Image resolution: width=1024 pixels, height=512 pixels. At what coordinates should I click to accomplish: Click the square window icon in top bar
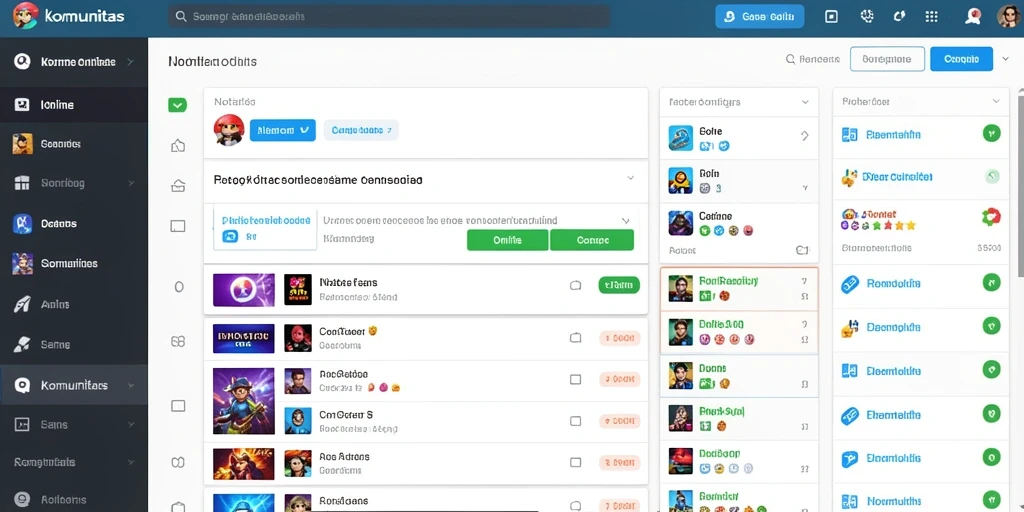[x=831, y=17]
